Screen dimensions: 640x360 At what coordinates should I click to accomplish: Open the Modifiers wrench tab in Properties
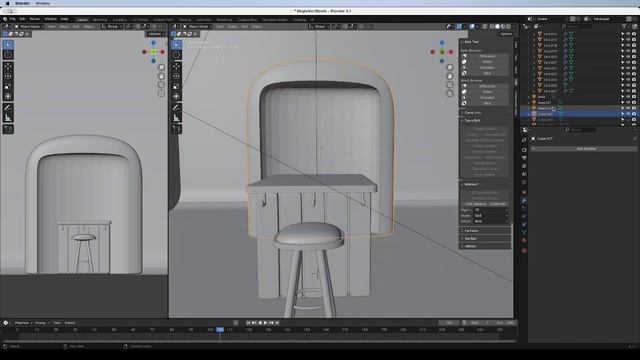pos(524,200)
